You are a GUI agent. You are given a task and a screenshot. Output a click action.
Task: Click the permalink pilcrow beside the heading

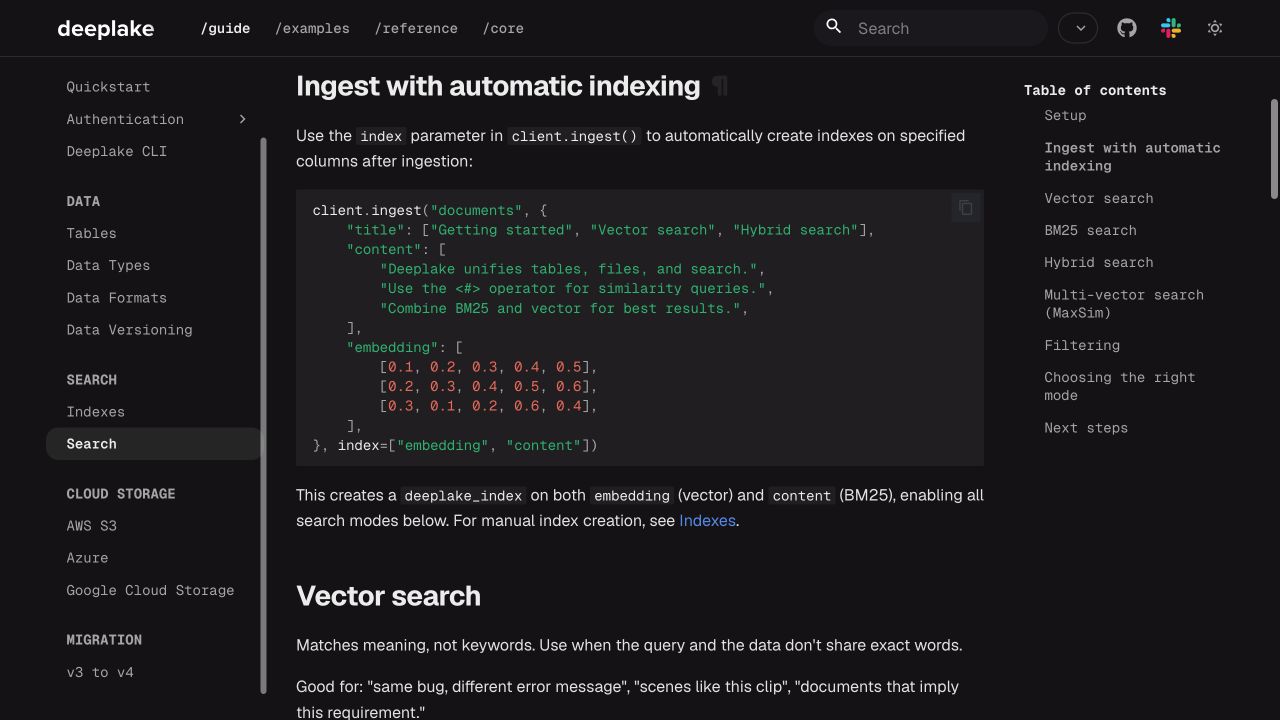[720, 86]
